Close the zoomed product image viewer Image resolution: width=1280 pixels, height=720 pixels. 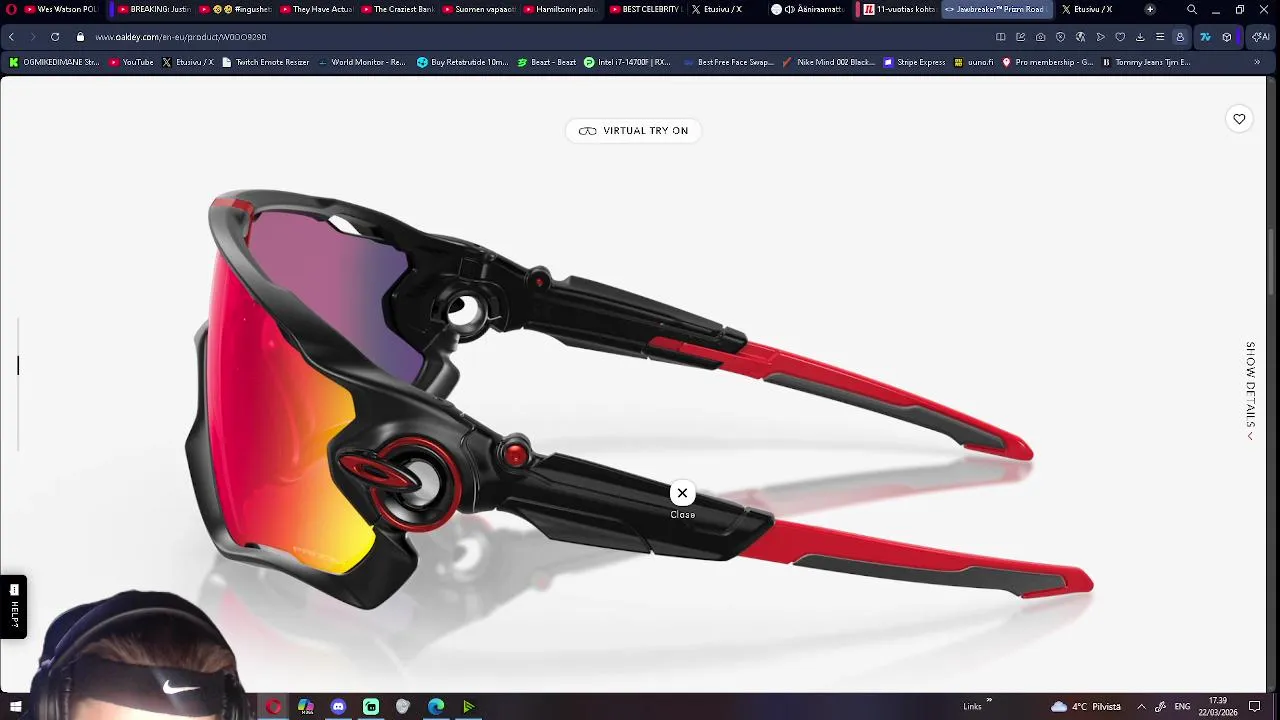pos(682,493)
